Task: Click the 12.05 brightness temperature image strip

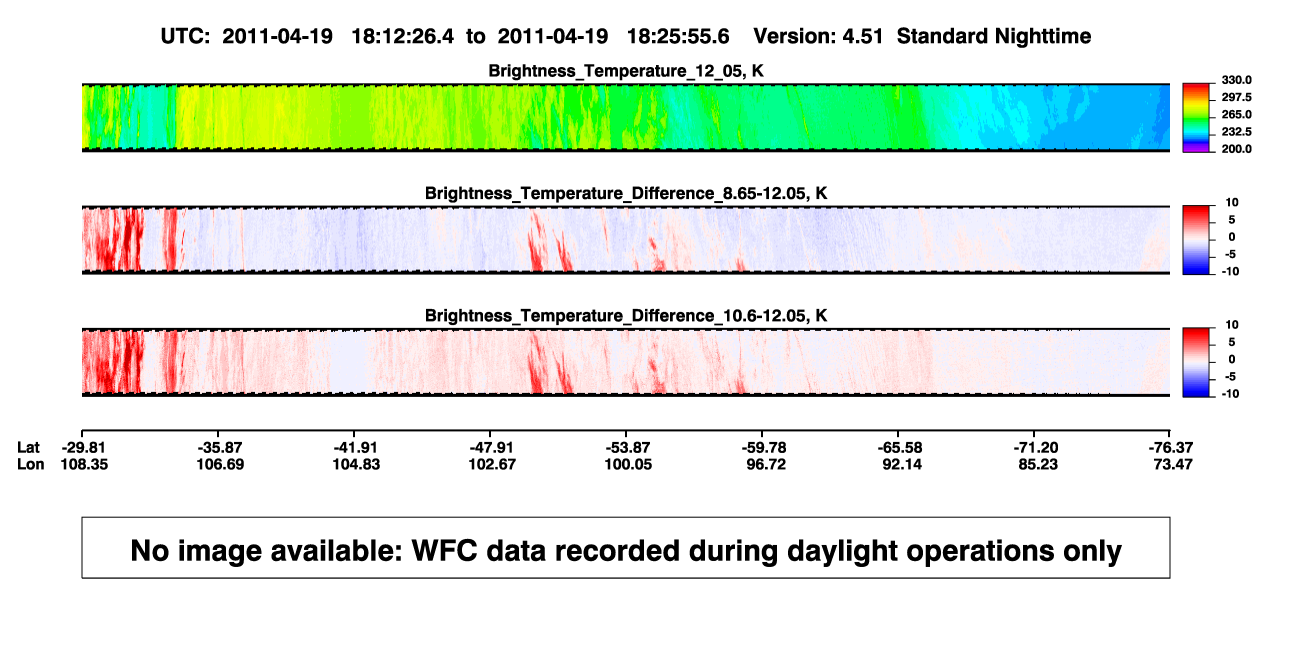Action: [x=626, y=117]
